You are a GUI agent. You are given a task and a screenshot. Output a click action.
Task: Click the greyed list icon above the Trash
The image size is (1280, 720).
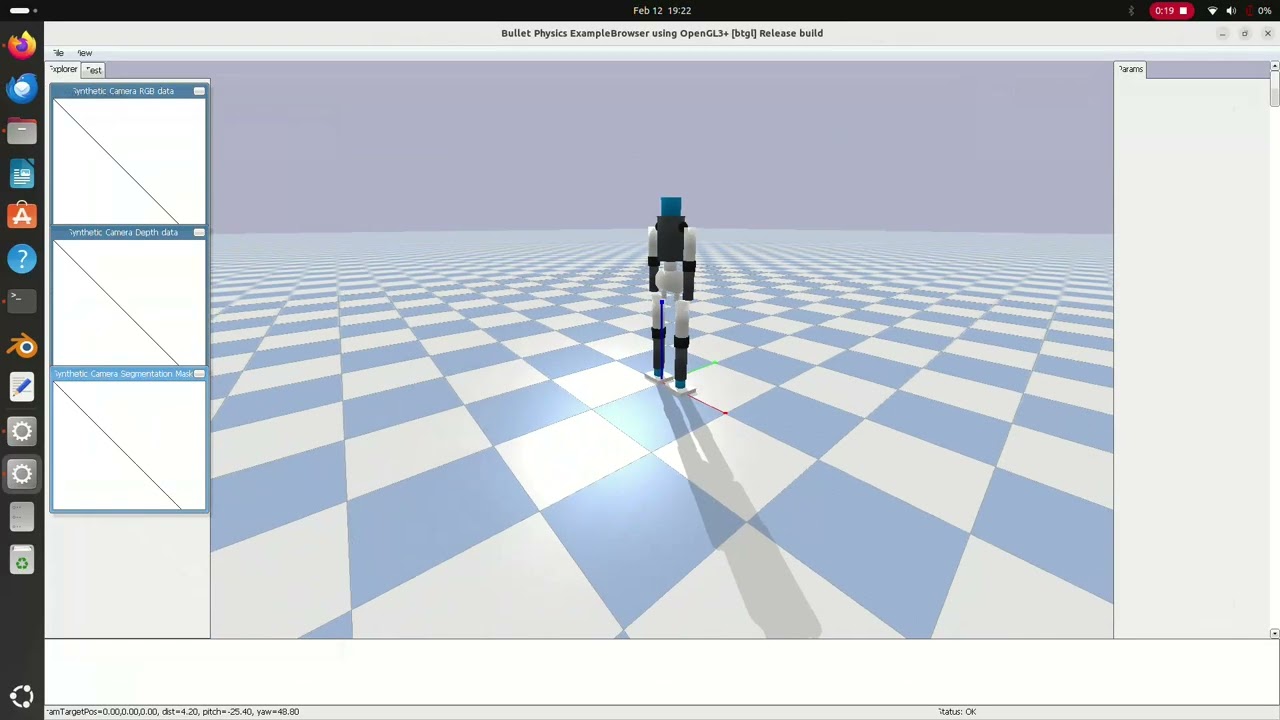(22, 516)
